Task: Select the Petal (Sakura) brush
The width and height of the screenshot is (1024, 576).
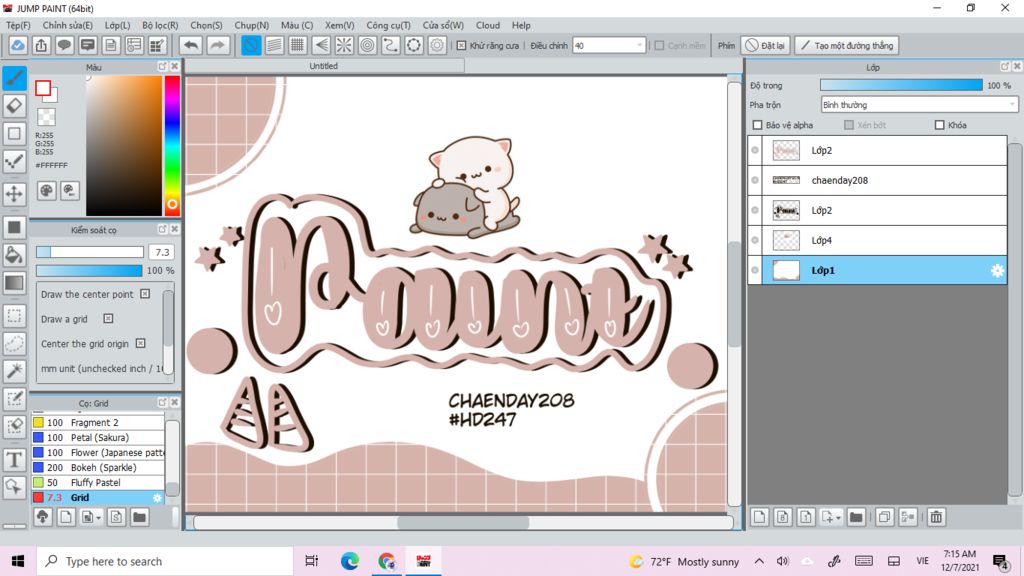Action: click(98, 438)
